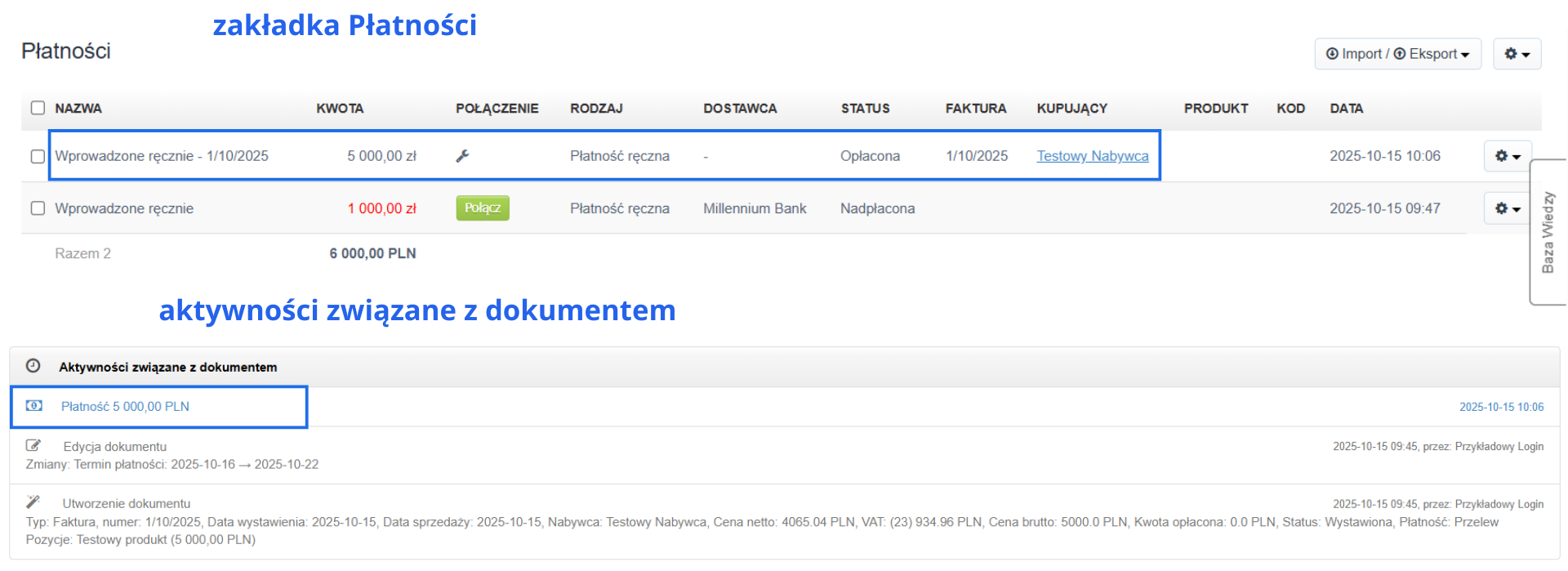Click the magic wand icon beside Utworzenie dokumentu
Viewport: 1568px width, 571px height.
33,502
